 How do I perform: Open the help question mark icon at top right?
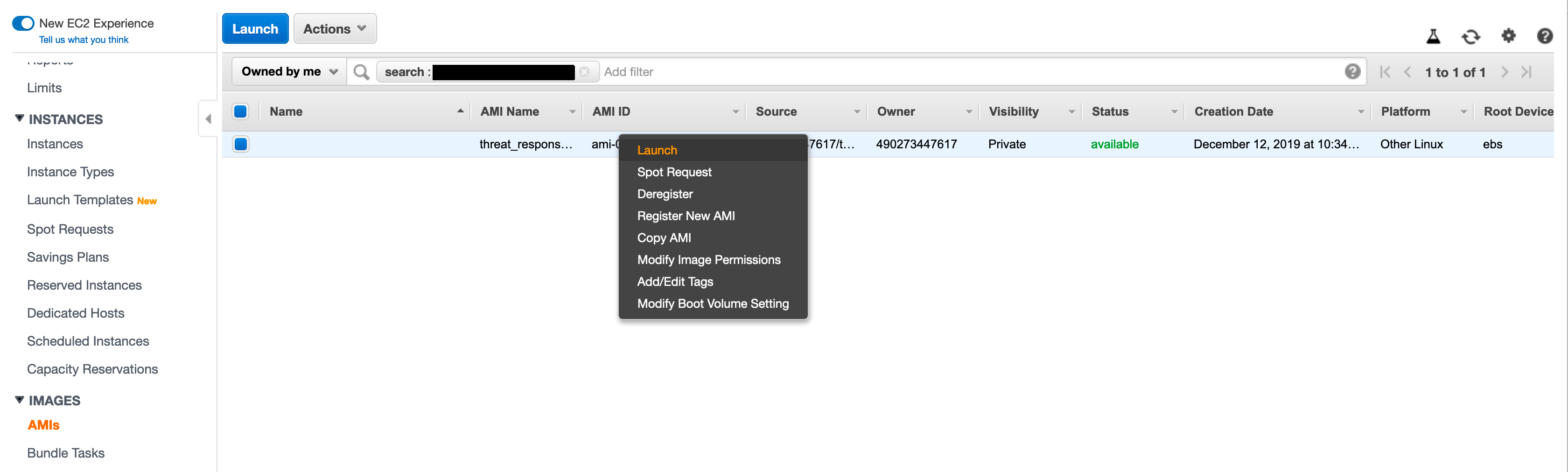(x=1544, y=36)
